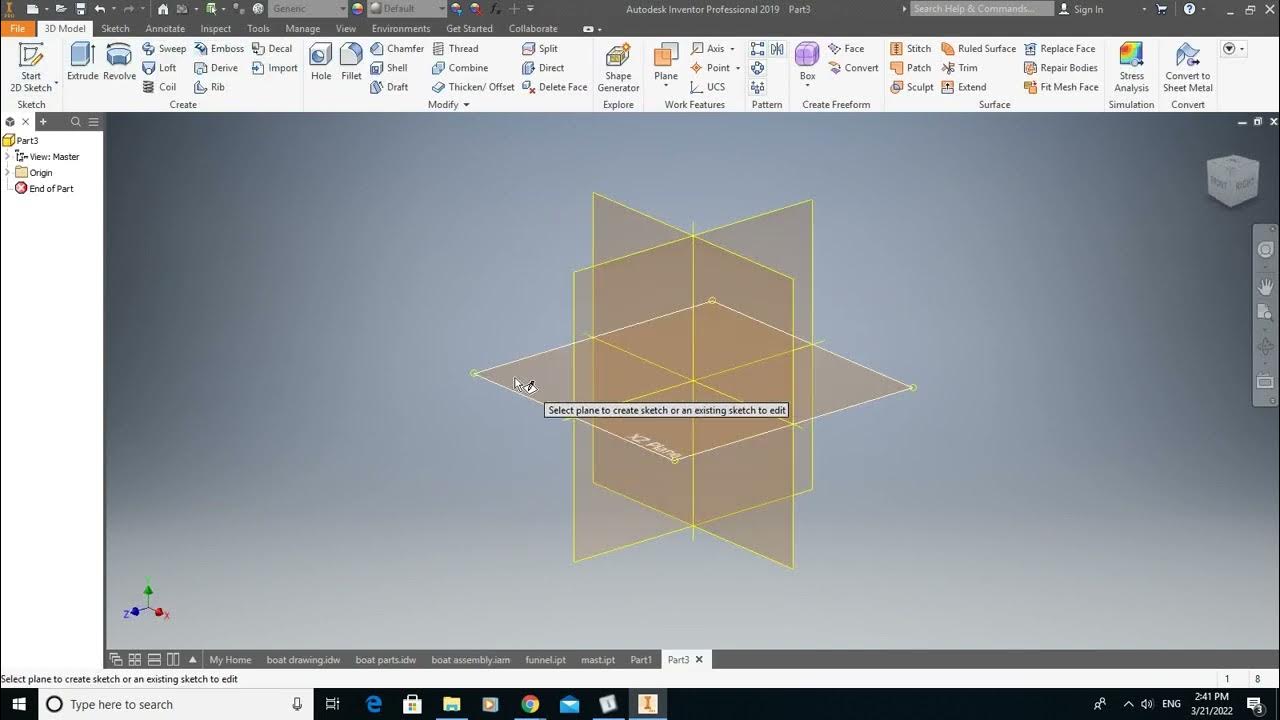
Task: Choose the Chamfer tool
Action: click(x=397, y=48)
